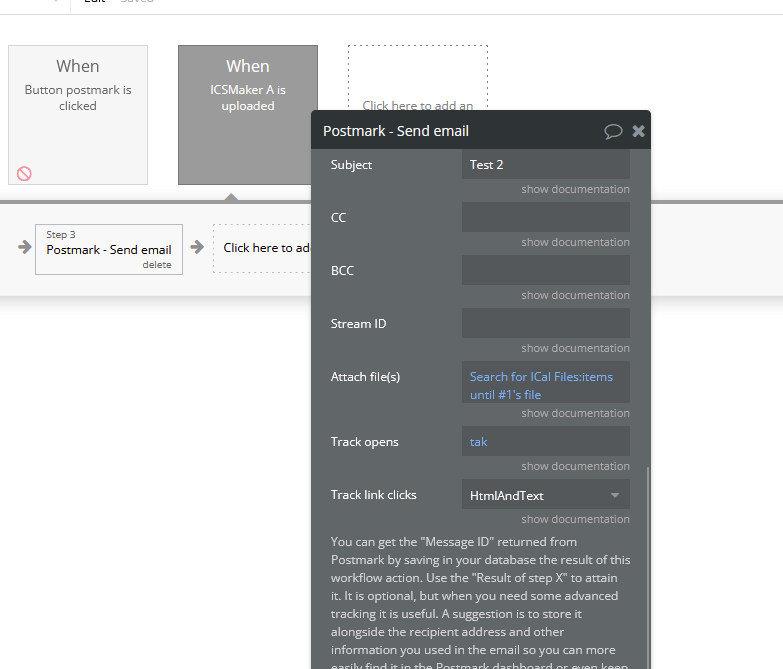The image size is (783, 669).
Task: Click the 'Track link clicks' label
Action: click(x=374, y=495)
